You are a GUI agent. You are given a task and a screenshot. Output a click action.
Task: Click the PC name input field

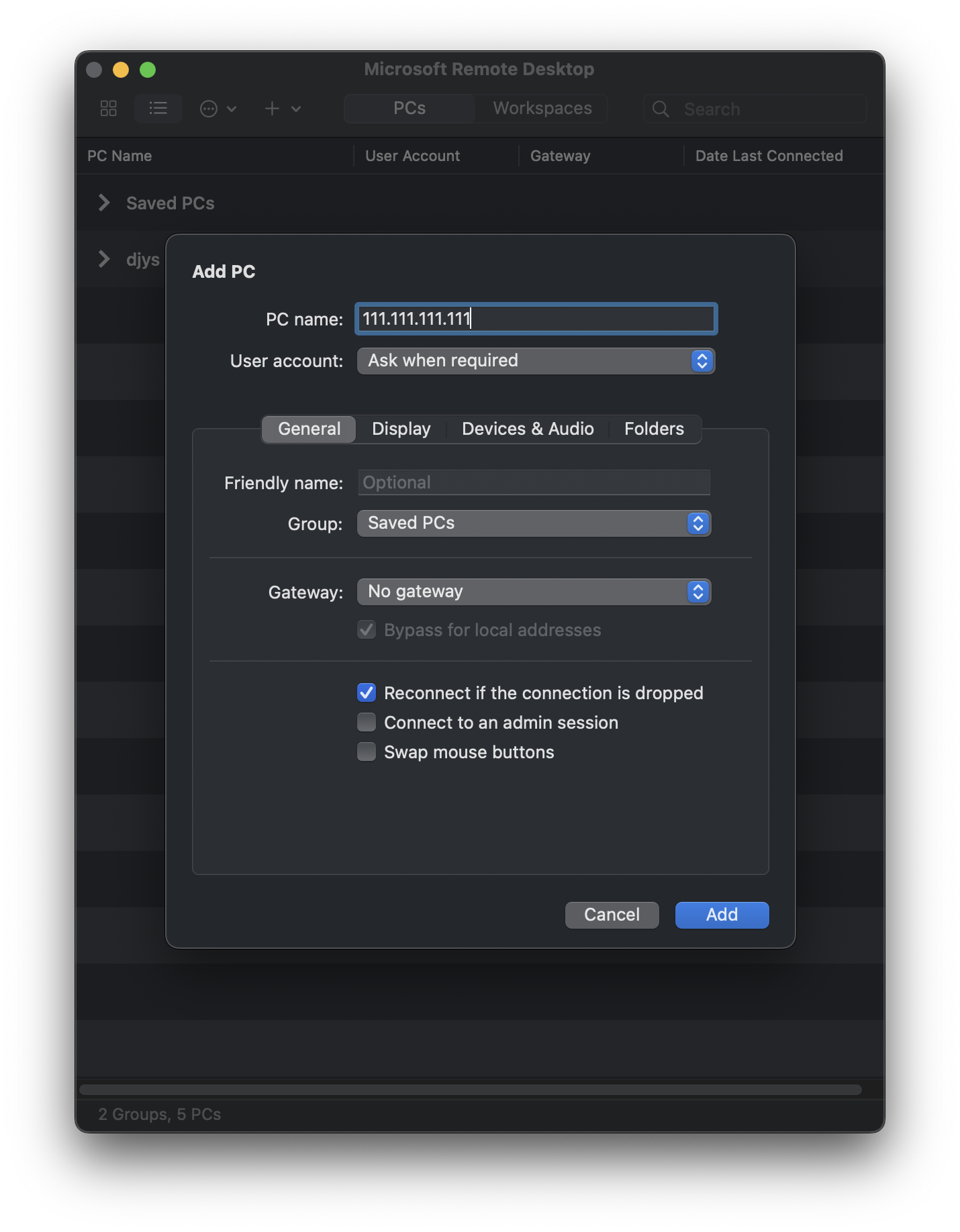536,319
